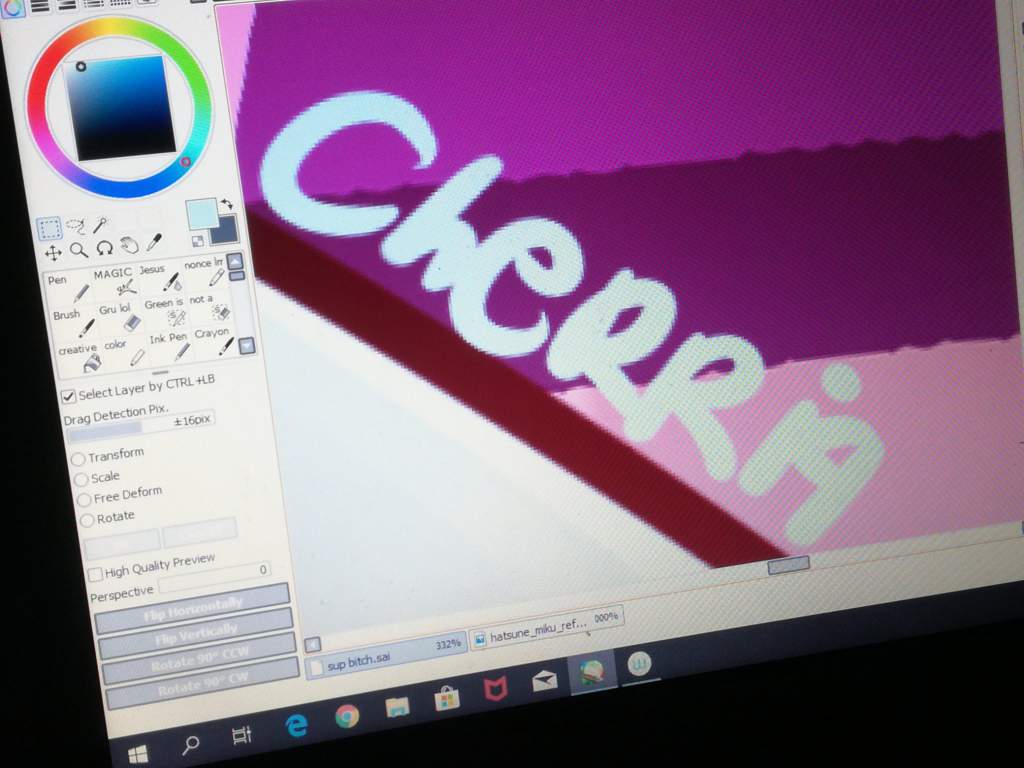Select the Move tool
This screenshot has width=1024, height=768.
[53, 253]
